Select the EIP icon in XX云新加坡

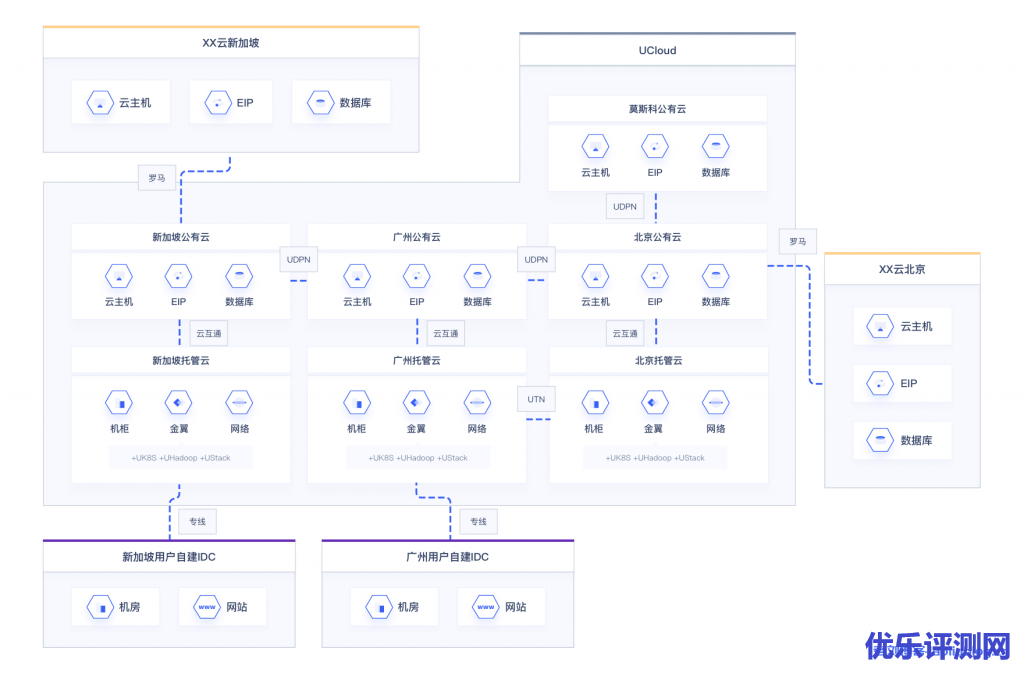pyautogui.click(x=218, y=103)
